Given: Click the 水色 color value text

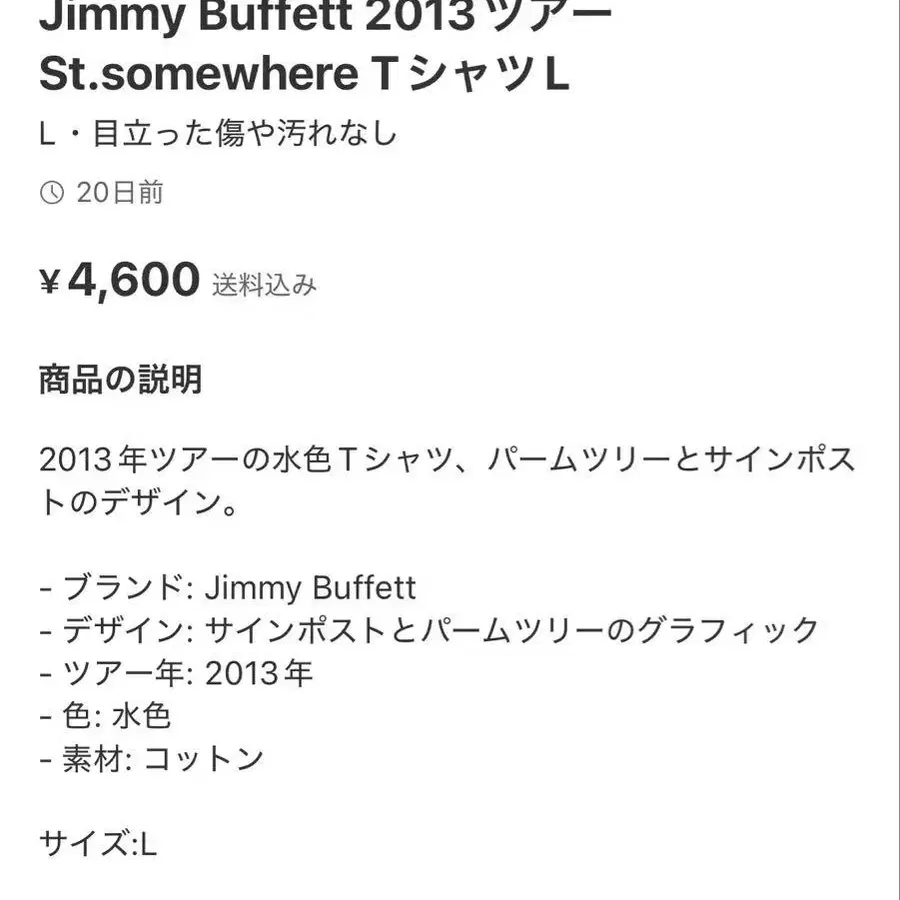Looking at the screenshot, I should click(141, 716).
